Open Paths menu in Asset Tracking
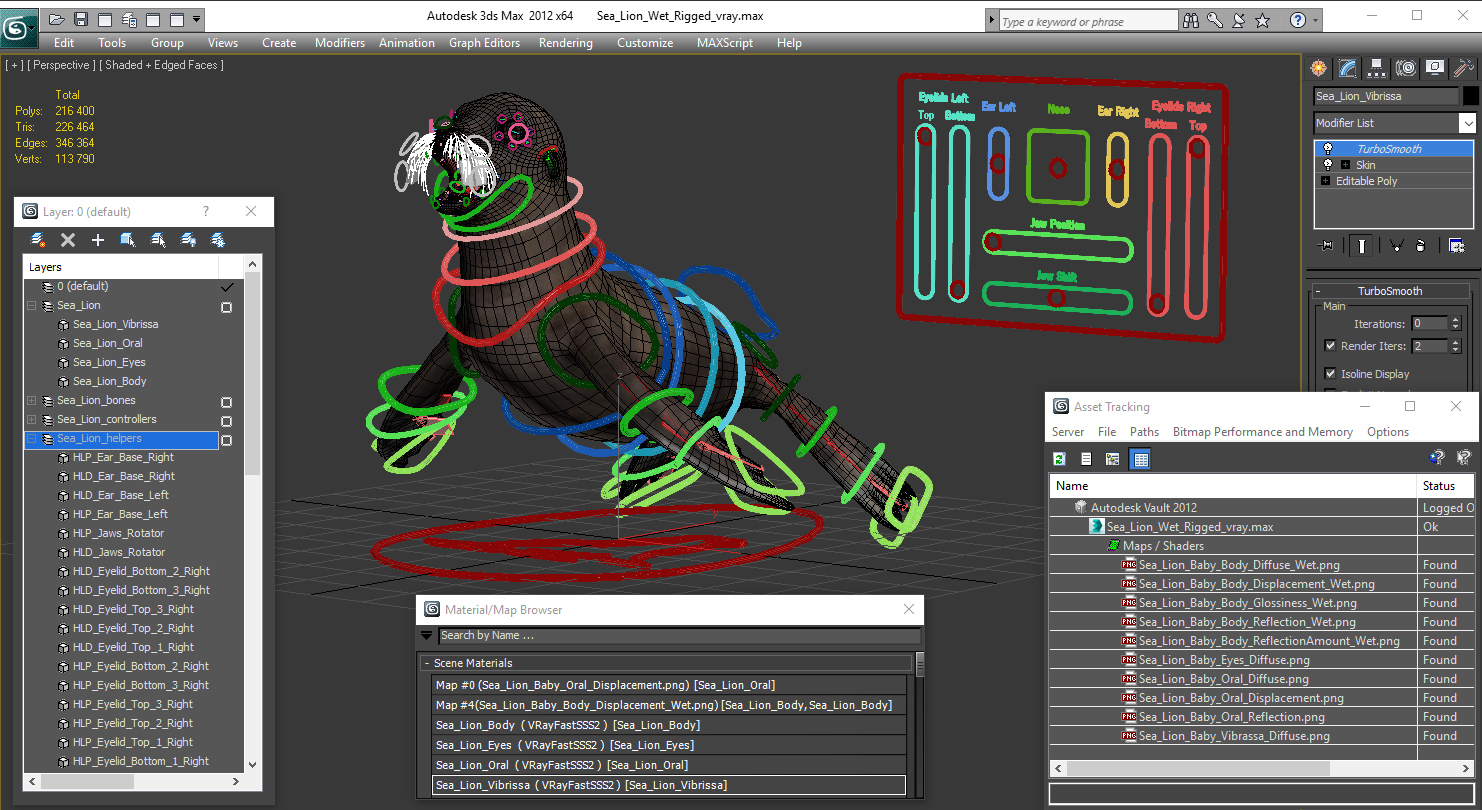 [1144, 432]
